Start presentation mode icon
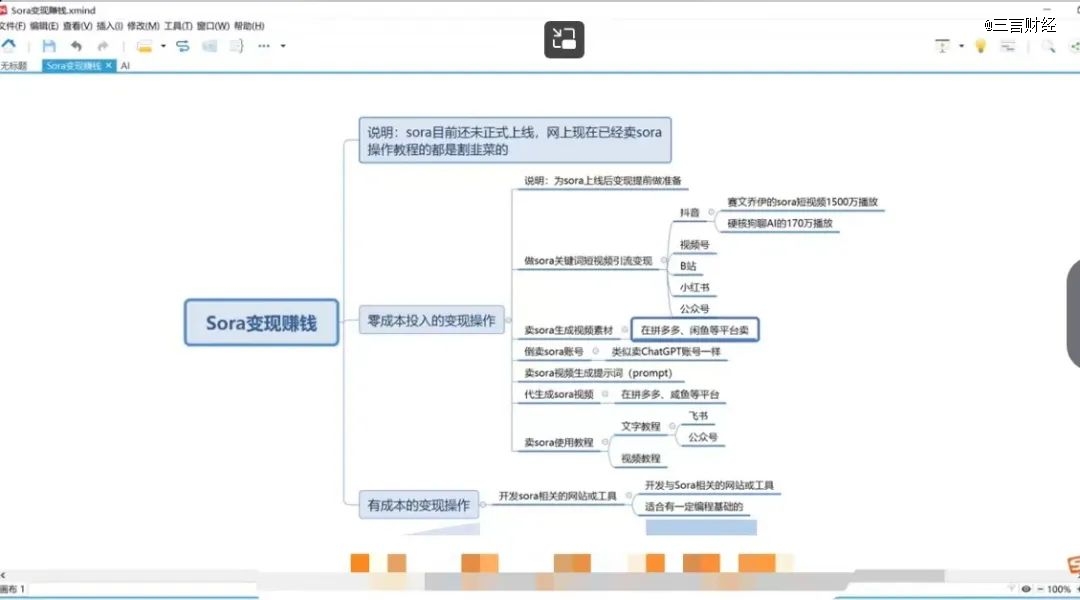The height and width of the screenshot is (600, 1080). [x=942, y=46]
